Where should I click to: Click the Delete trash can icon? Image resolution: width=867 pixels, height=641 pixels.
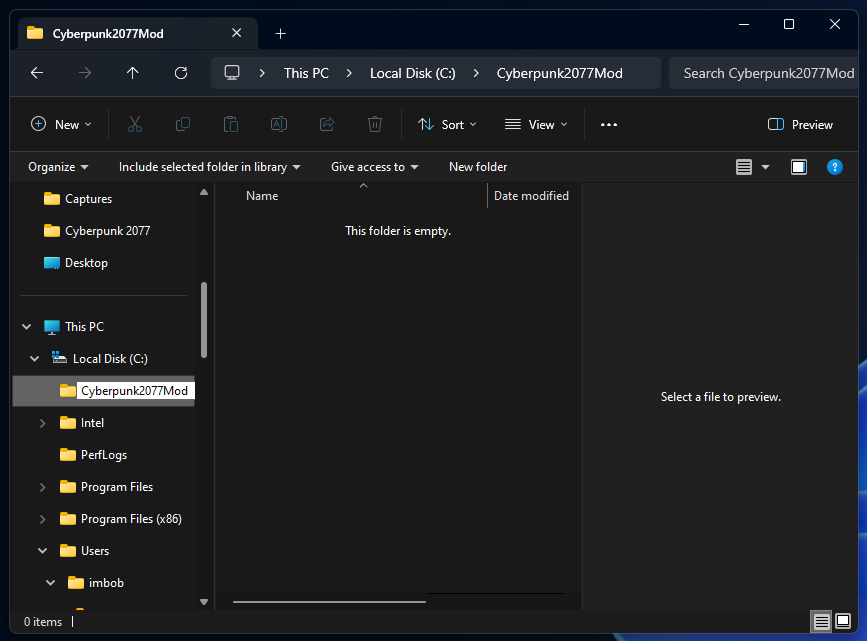(x=375, y=124)
